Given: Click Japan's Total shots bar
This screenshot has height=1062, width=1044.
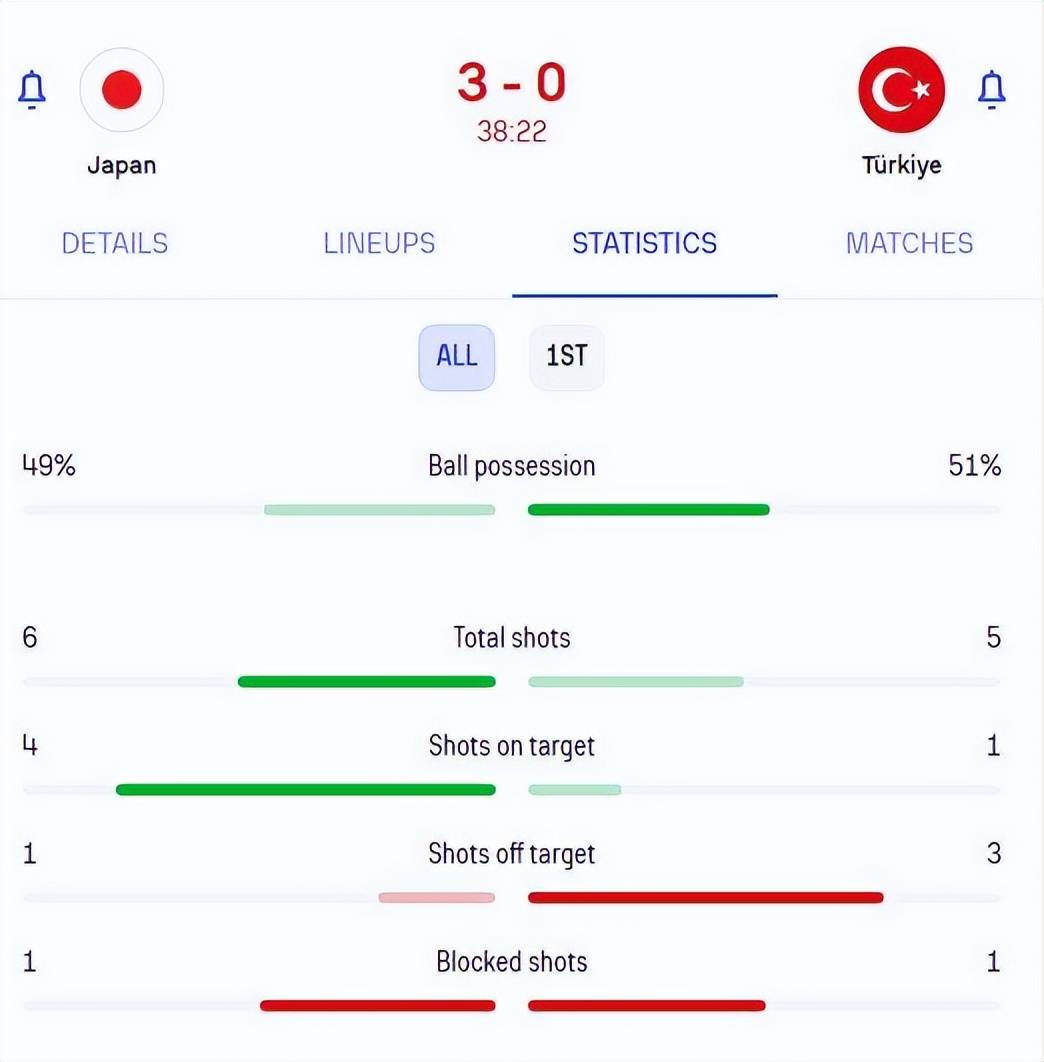Looking at the screenshot, I should click(x=367, y=681).
